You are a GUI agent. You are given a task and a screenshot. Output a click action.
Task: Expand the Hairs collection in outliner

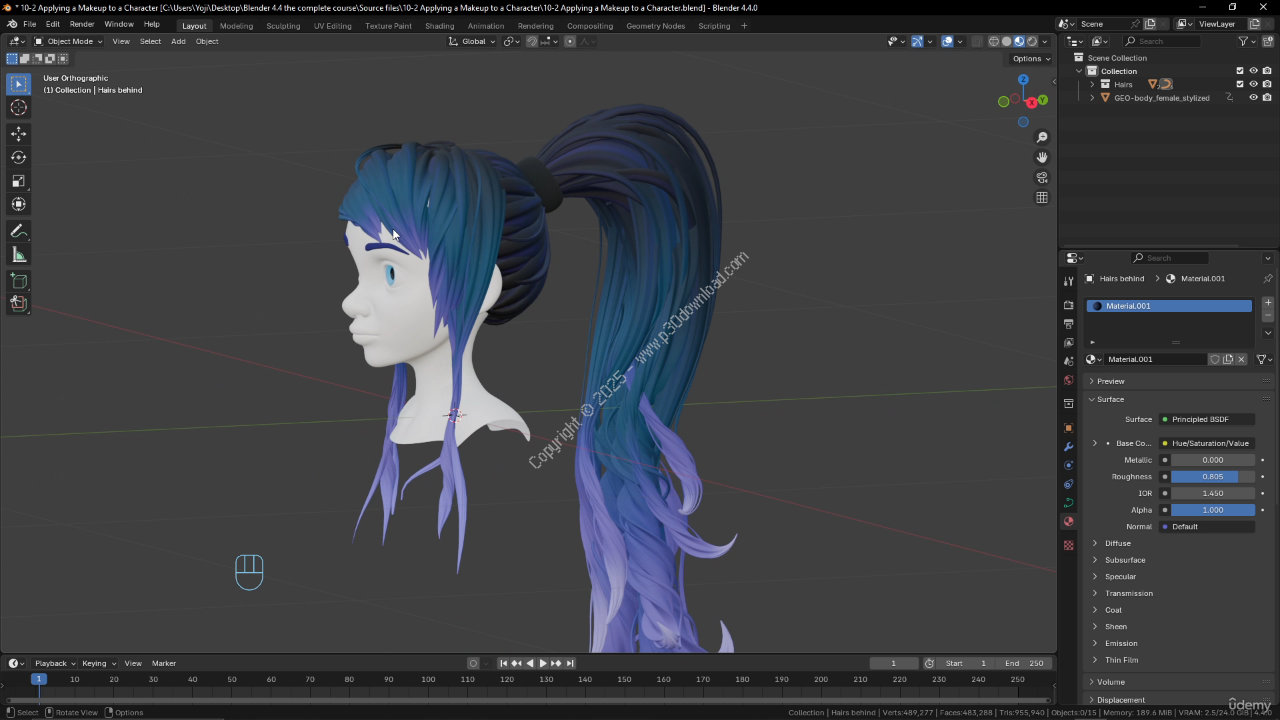tap(1092, 84)
